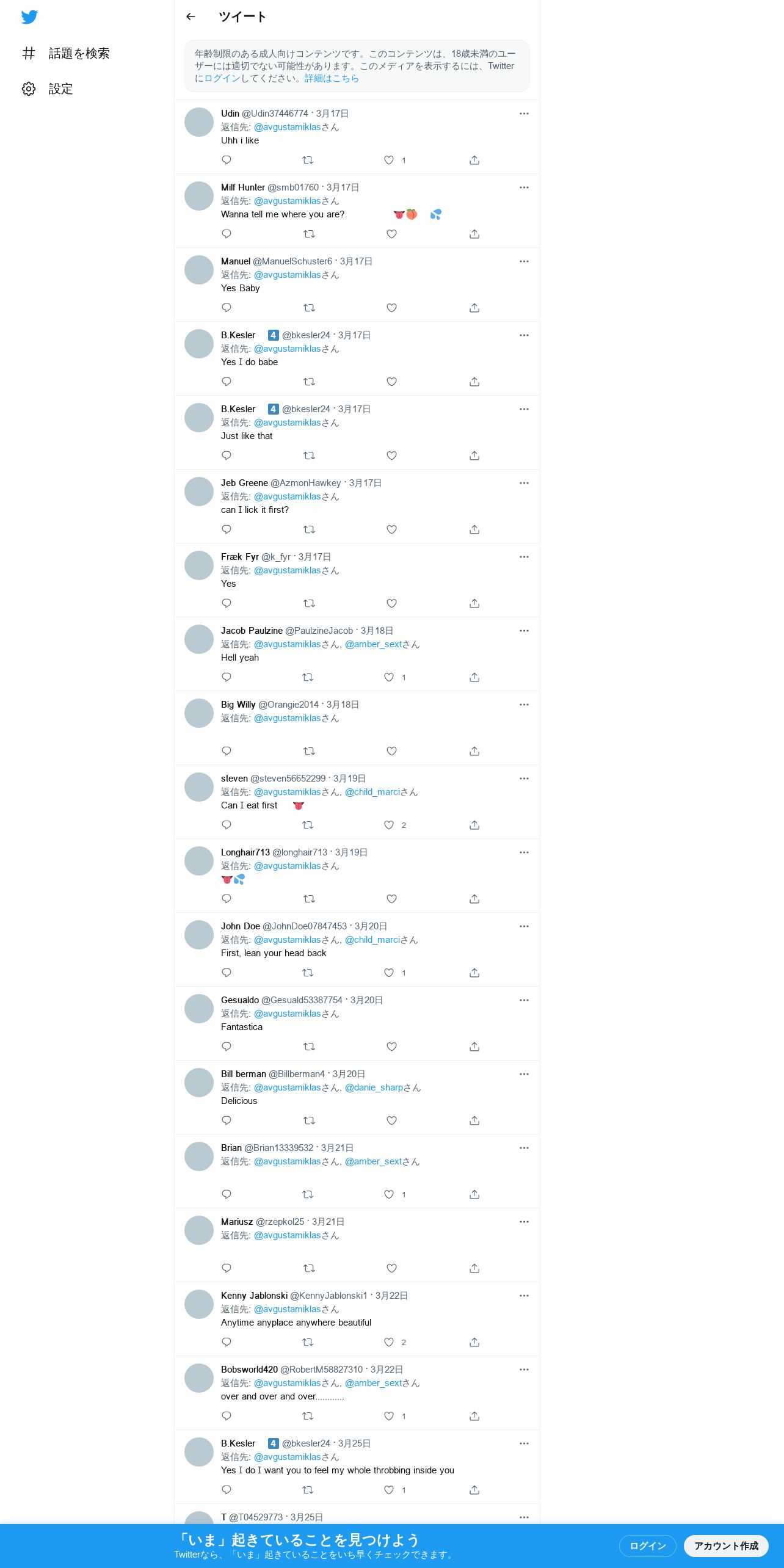Reply to Bobsworld420's tweet
Screen dimensions: 784x1568
pyautogui.click(x=227, y=1416)
